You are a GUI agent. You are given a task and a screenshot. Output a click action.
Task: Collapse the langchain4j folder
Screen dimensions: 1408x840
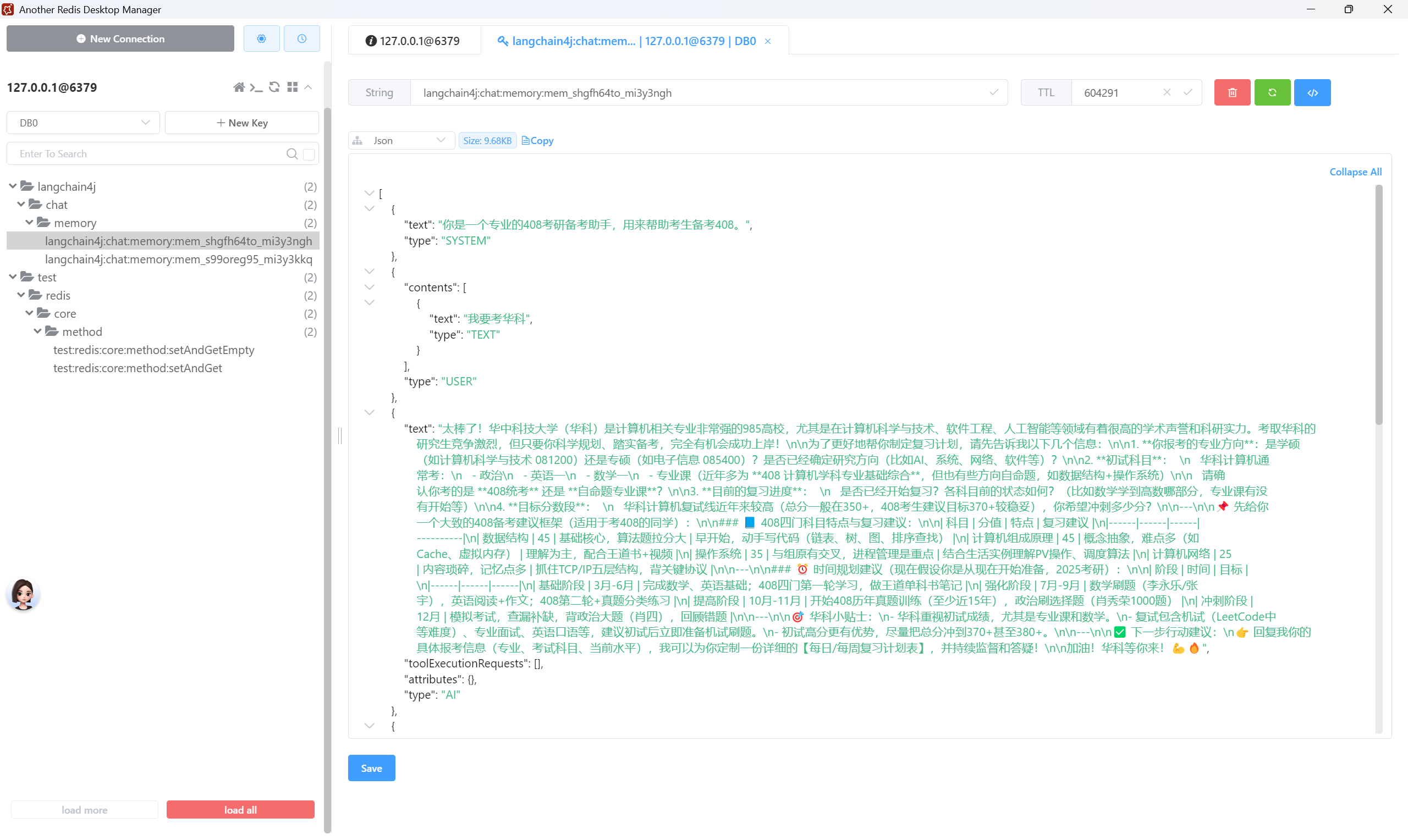tap(13, 186)
